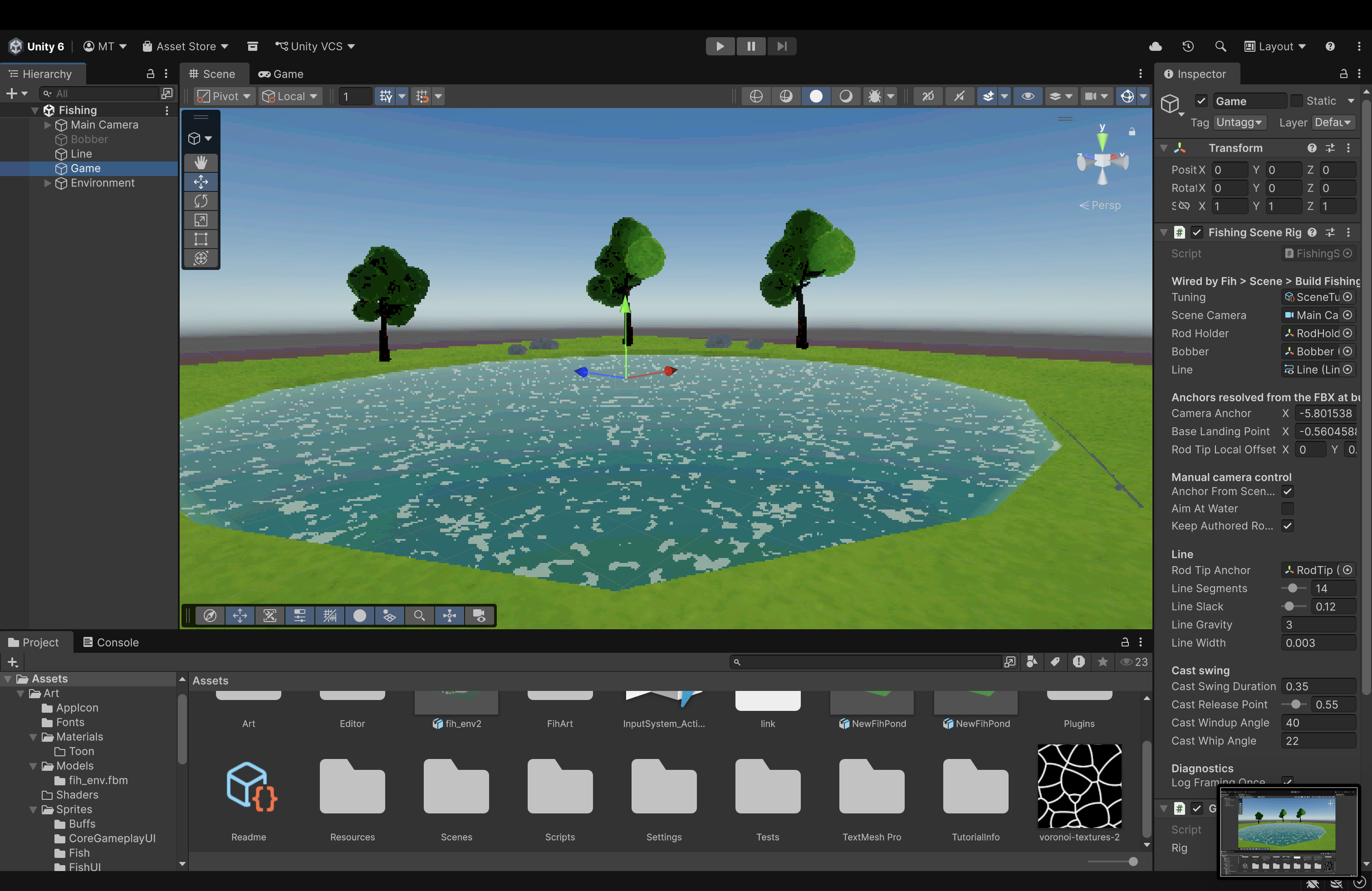Open the Tag dropdown Untagged

1240,122
